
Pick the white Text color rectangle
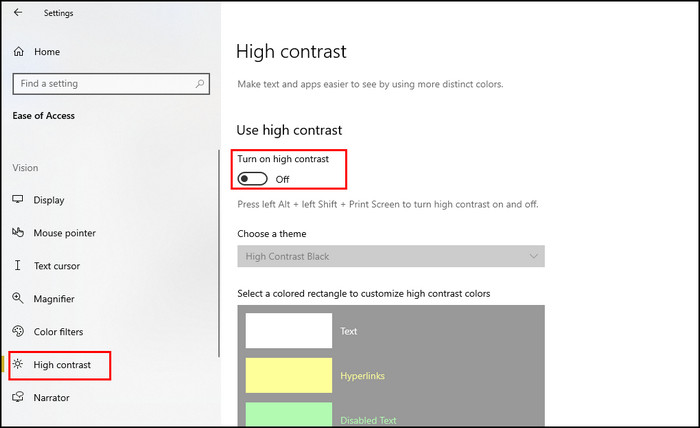[x=289, y=330]
